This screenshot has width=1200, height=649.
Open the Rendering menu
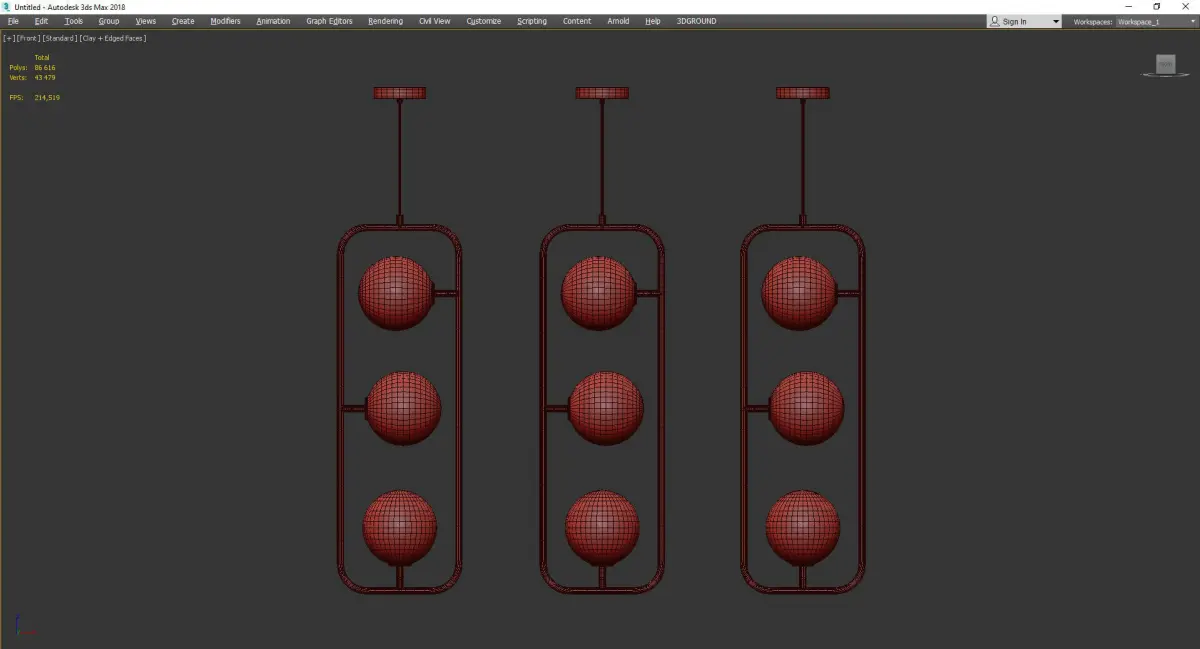(385, 21)
